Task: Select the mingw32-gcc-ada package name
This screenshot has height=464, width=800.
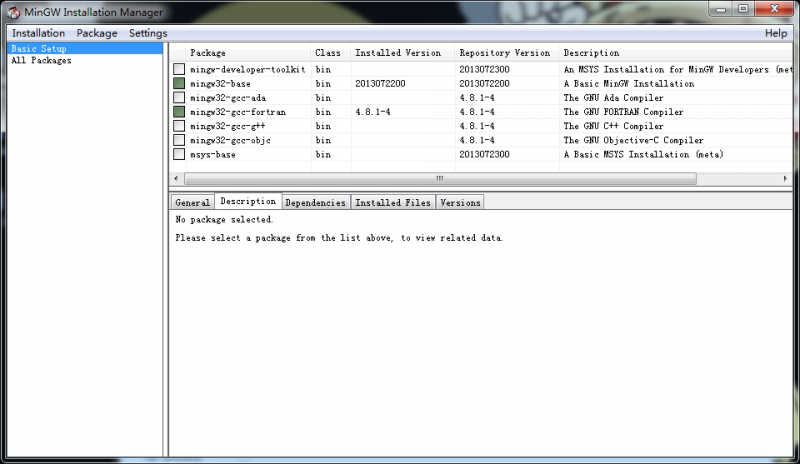Action: [x=228, y=98]
